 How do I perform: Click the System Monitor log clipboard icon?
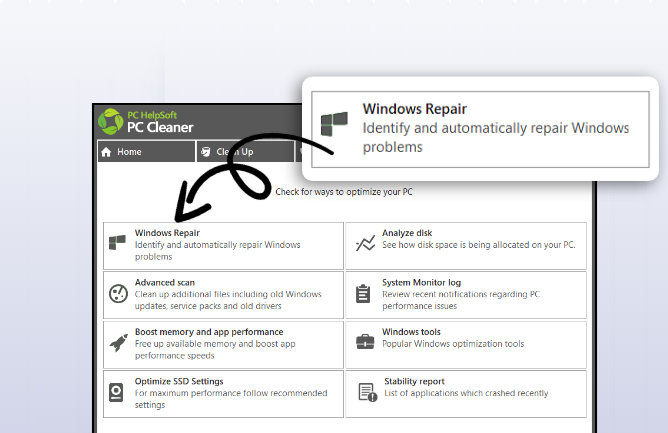(x=365, y=293)
